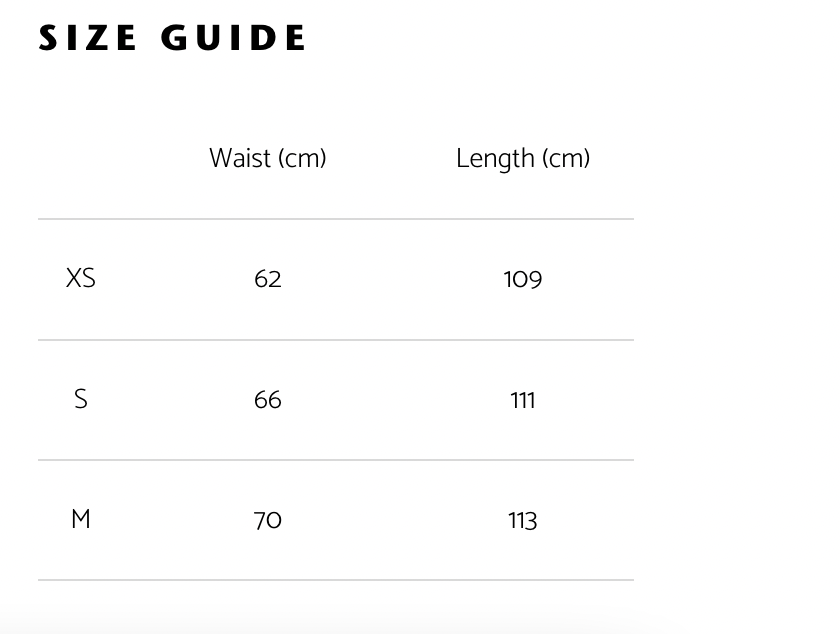This screenshot has width=840, height=634.
Task: Click the XS length value 109
Action: (x=522, y=279)
